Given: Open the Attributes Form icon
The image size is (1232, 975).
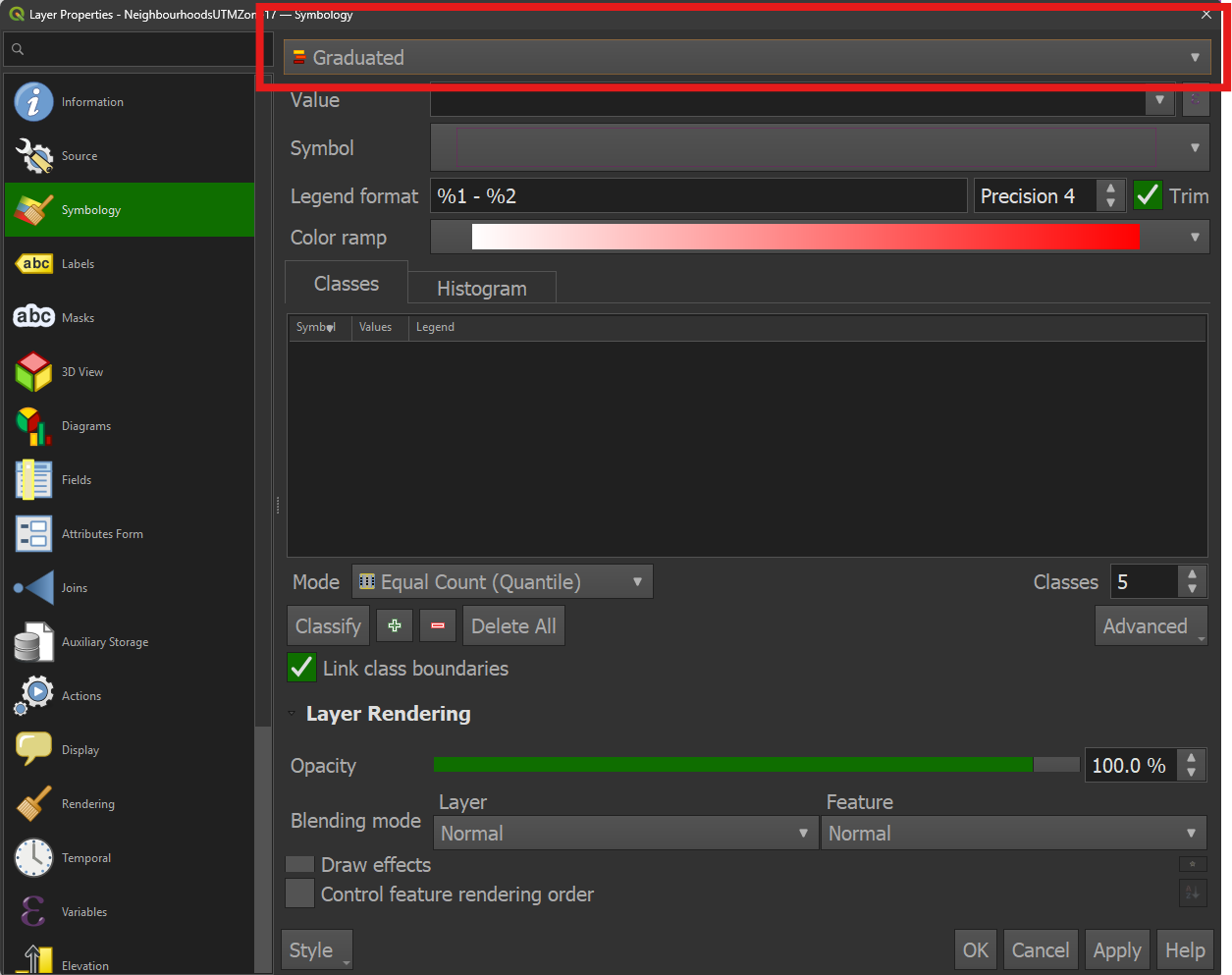Looking at the screenshot, I should click(x=33, y=534).
